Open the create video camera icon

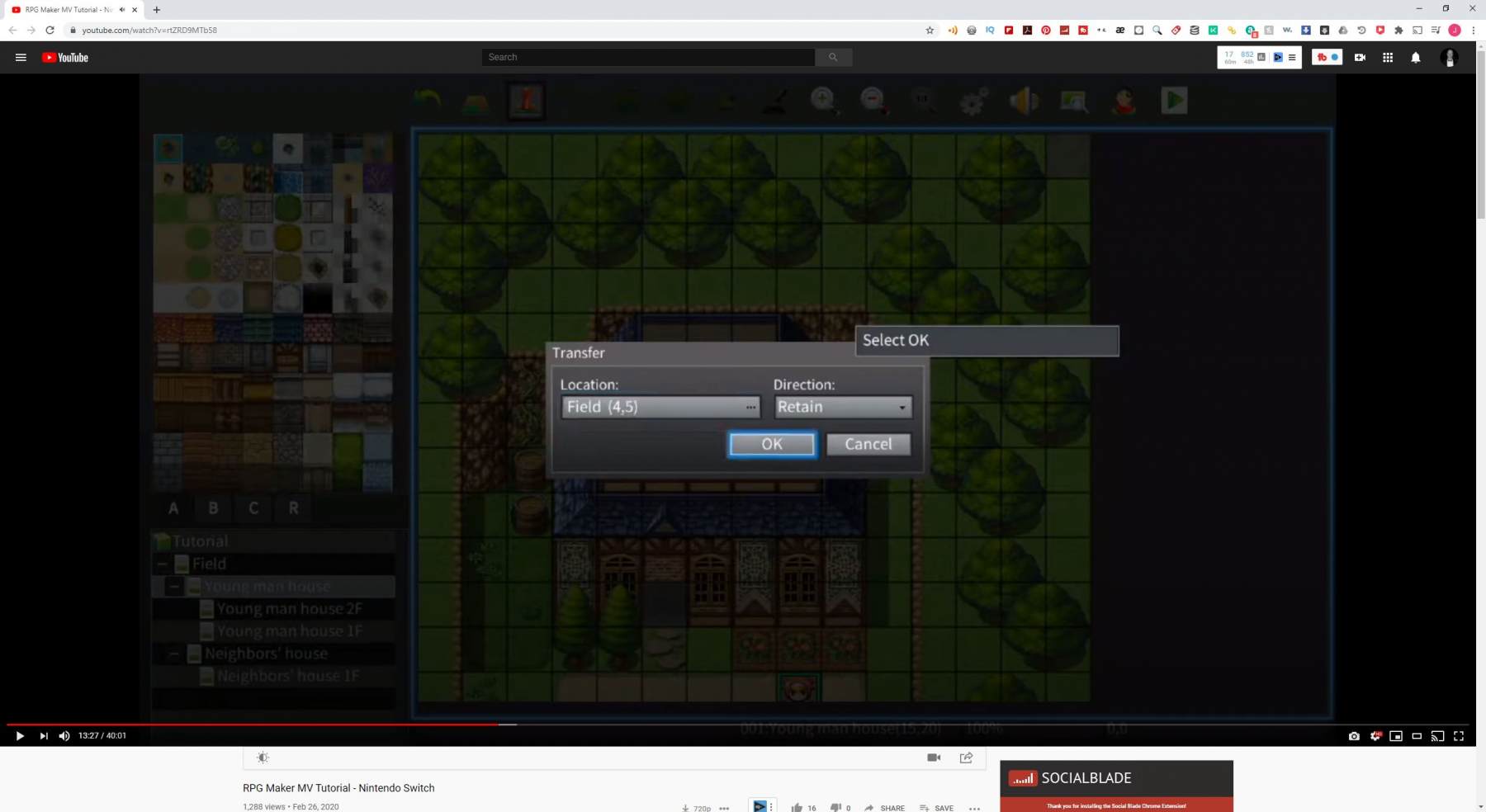[1360, 57]
